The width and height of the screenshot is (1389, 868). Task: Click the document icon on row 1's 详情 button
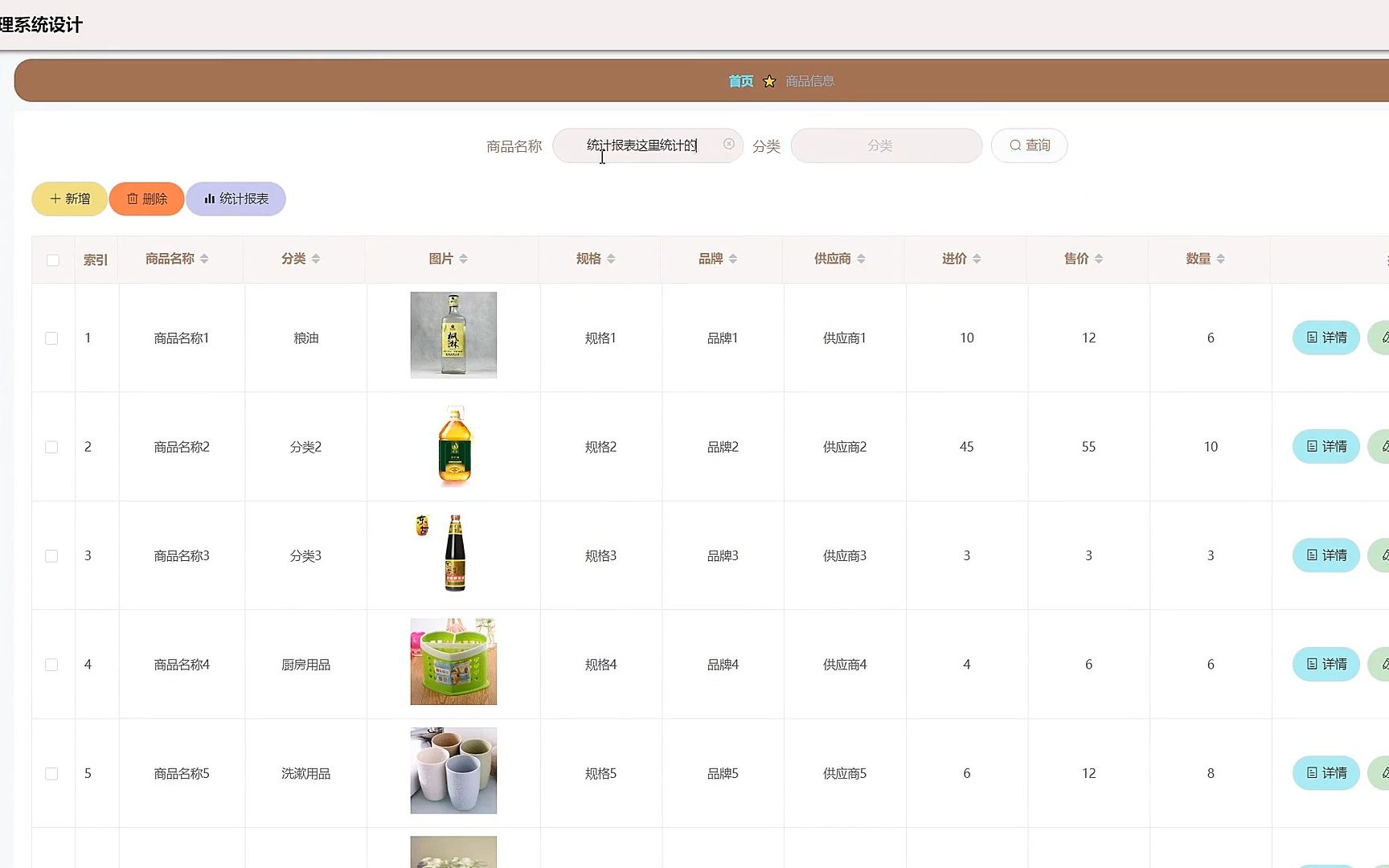(x=1313, y=338)
